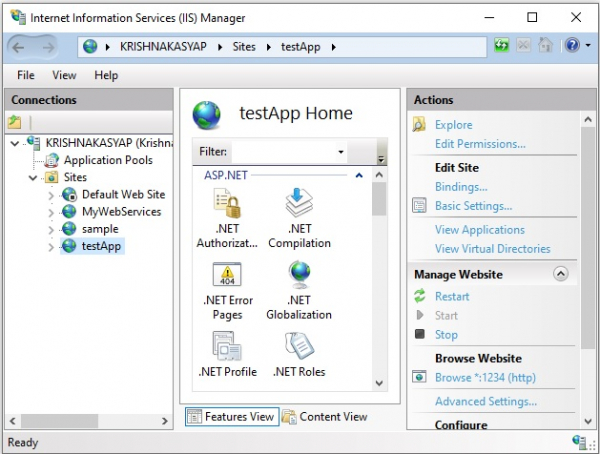
Task: Open .NET Profile feature icon
Action: point(227,346)
